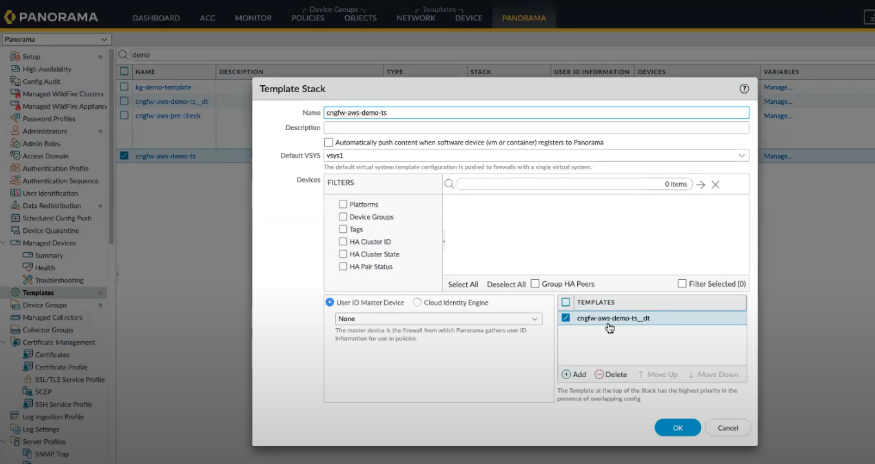Click the Delete template minus icon
The image size is (875, 464).
598,374
